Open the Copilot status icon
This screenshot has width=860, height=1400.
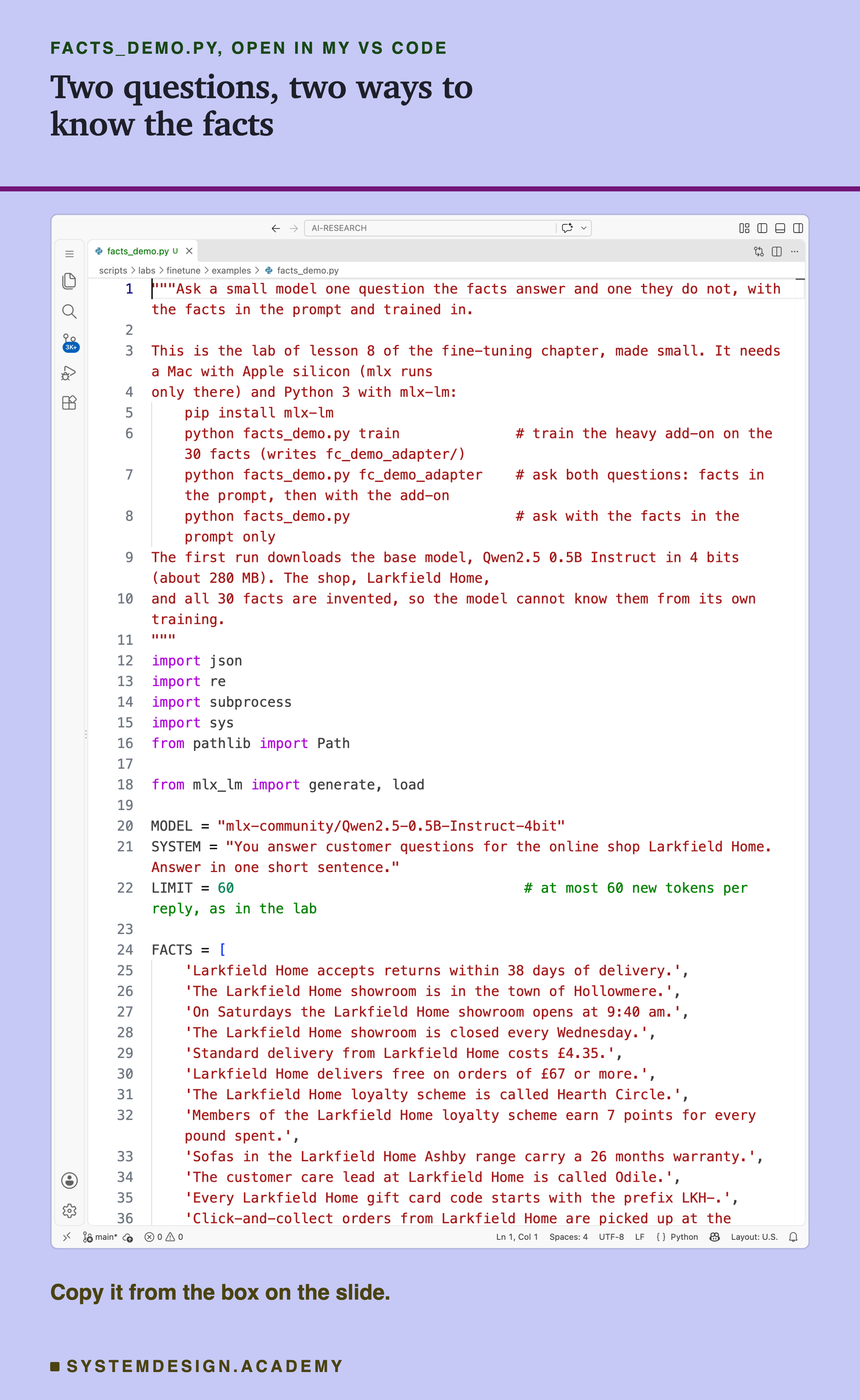click(x=715, y=1237)
